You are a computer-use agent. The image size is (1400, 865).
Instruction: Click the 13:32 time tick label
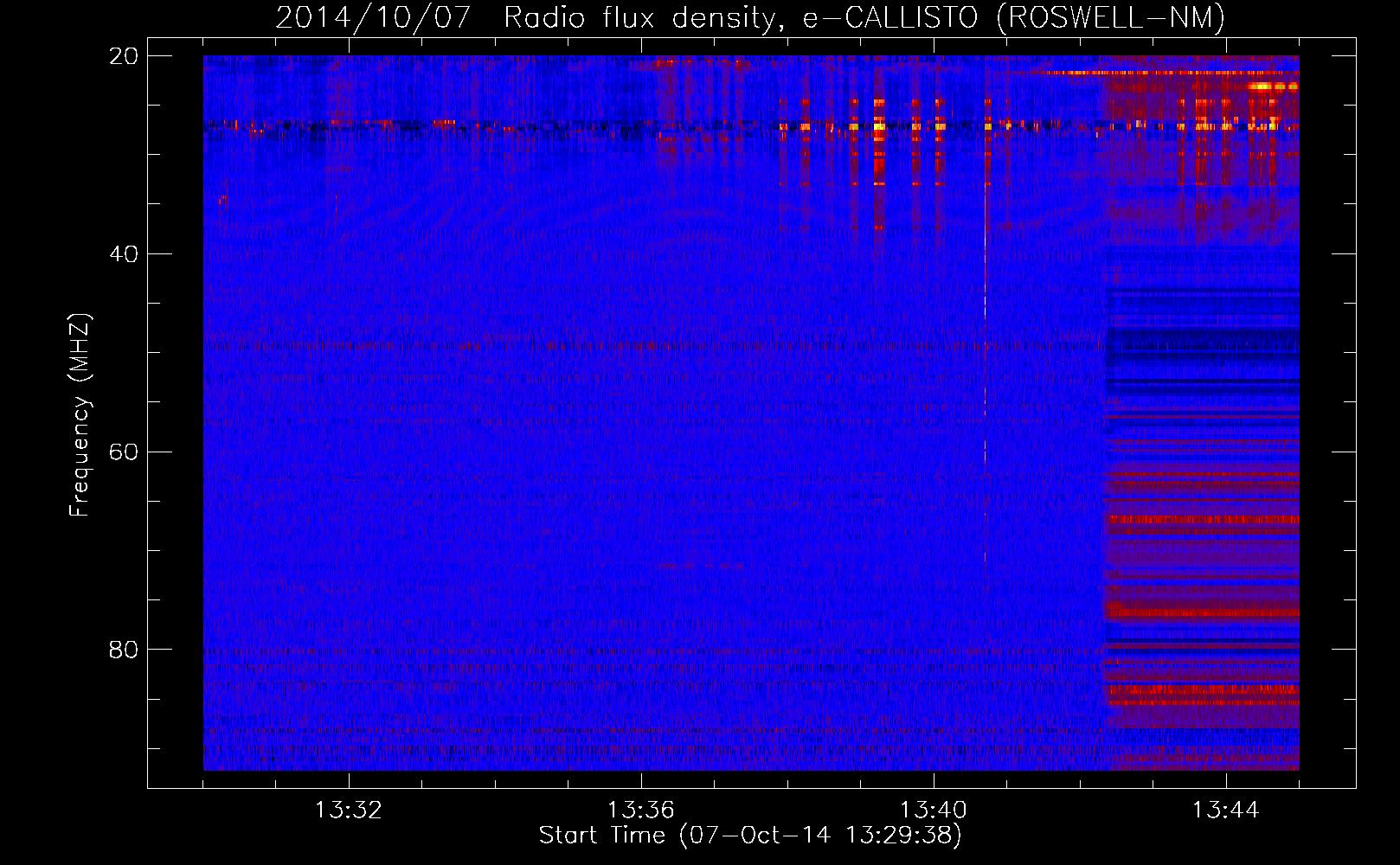[x=349, y=811]
